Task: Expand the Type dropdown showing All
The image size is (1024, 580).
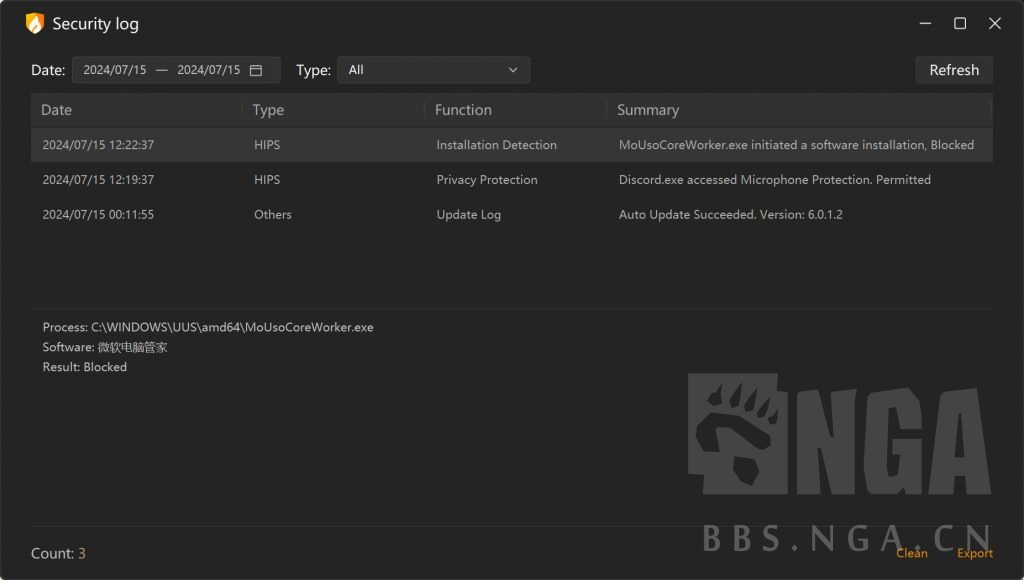Action: (x=433, y=70)
